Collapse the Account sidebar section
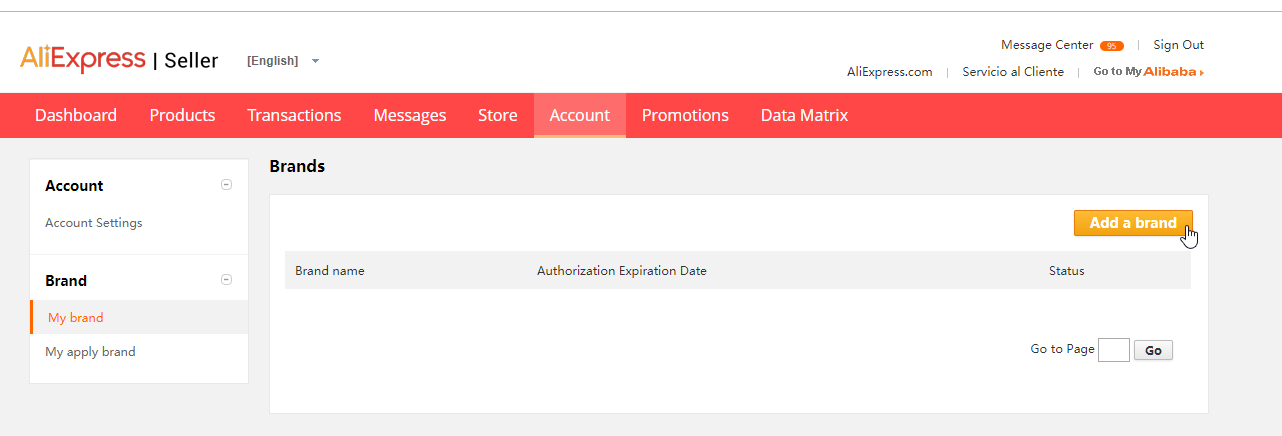Viewport: 1282px width, 436px height. click(226, 185)
